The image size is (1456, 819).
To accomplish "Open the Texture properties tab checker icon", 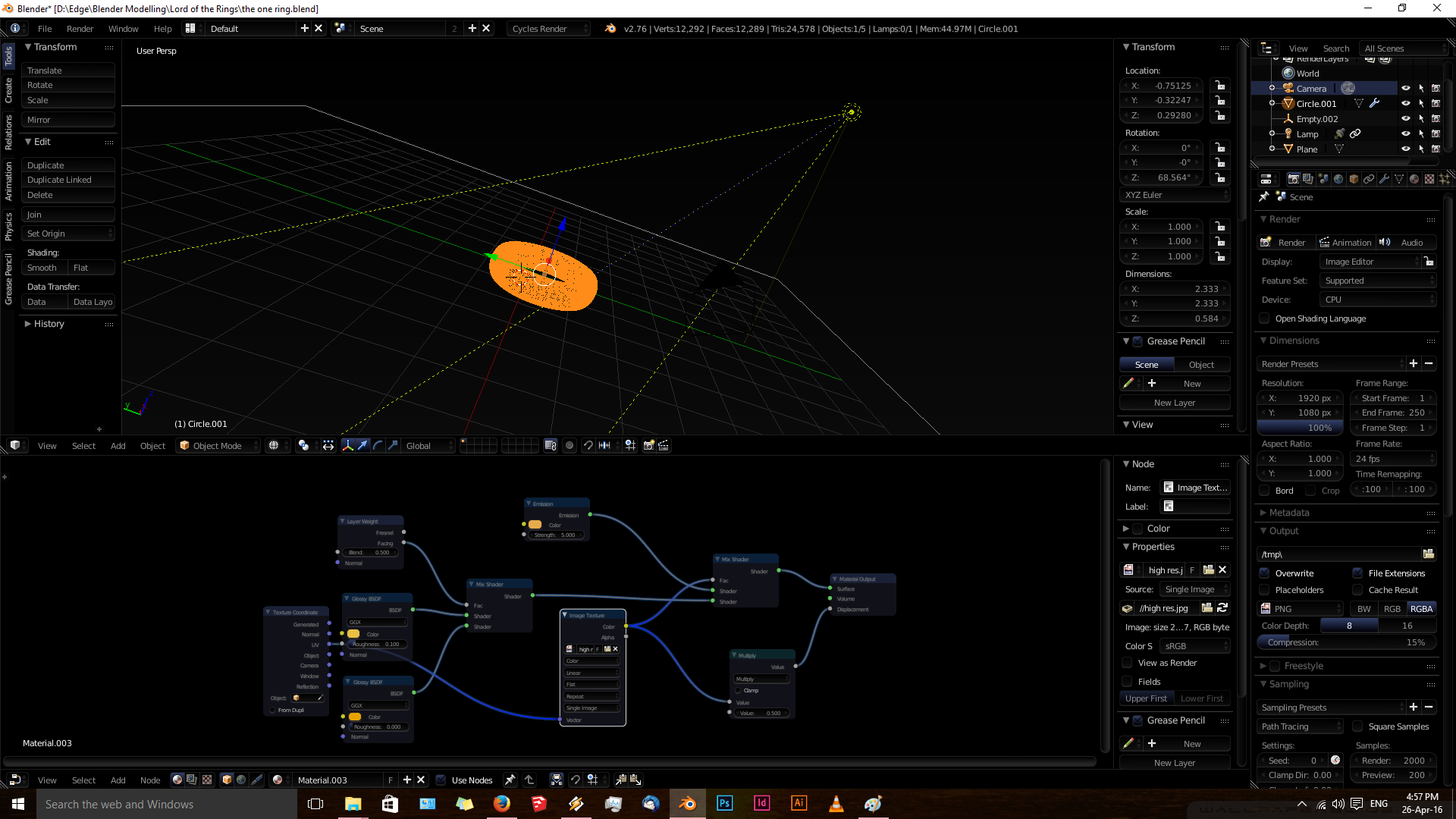I will point(1429,179).
